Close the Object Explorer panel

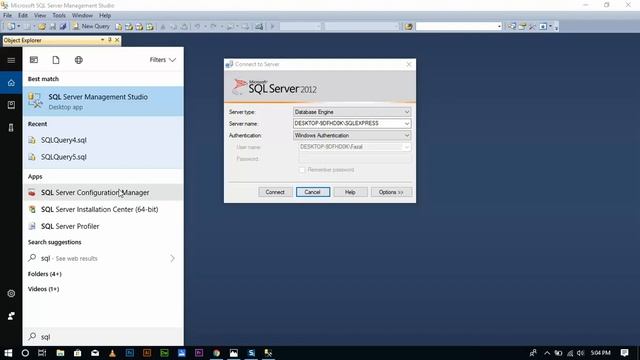(117, 40)
